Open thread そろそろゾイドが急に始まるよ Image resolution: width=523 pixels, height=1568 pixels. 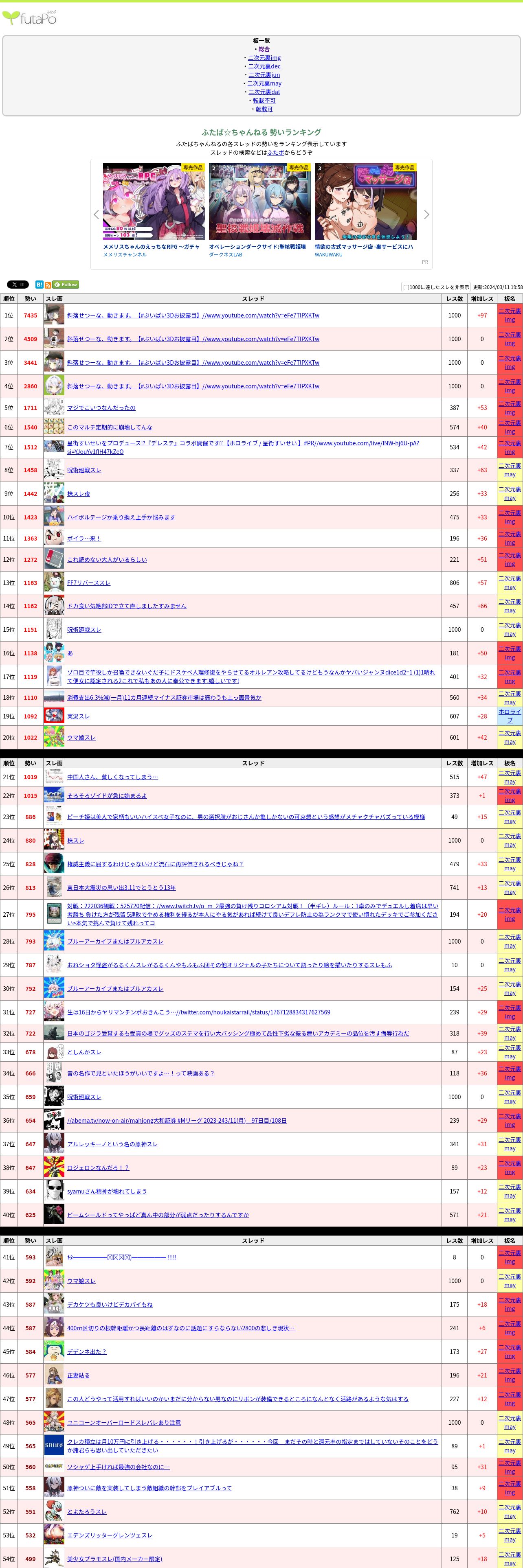[x=107, y=795]
